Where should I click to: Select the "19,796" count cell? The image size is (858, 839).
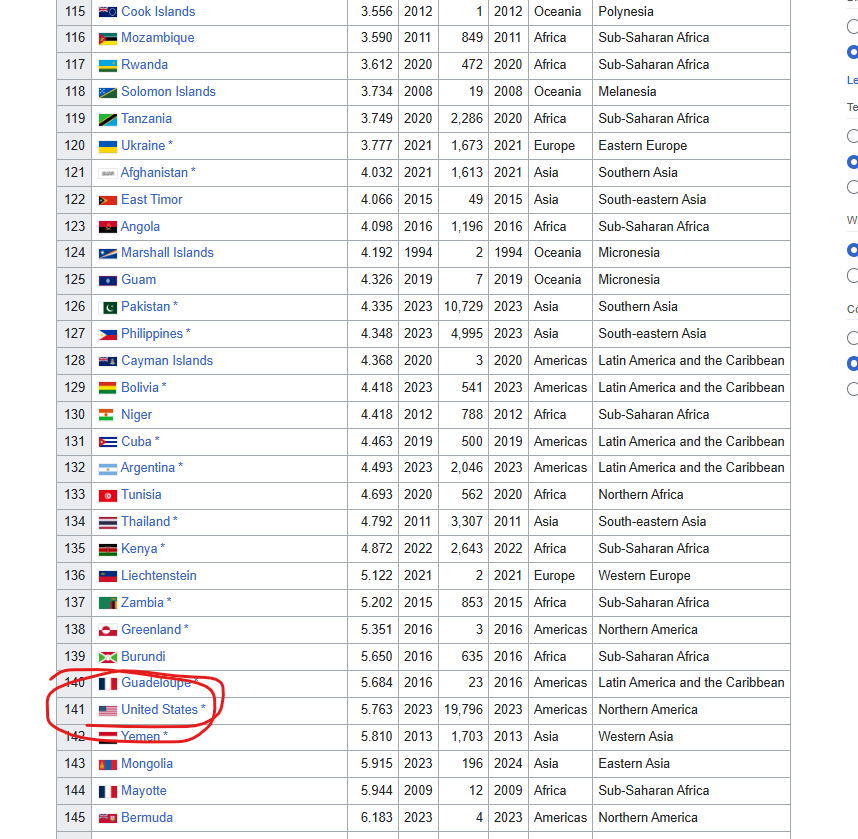pos(463,710)
